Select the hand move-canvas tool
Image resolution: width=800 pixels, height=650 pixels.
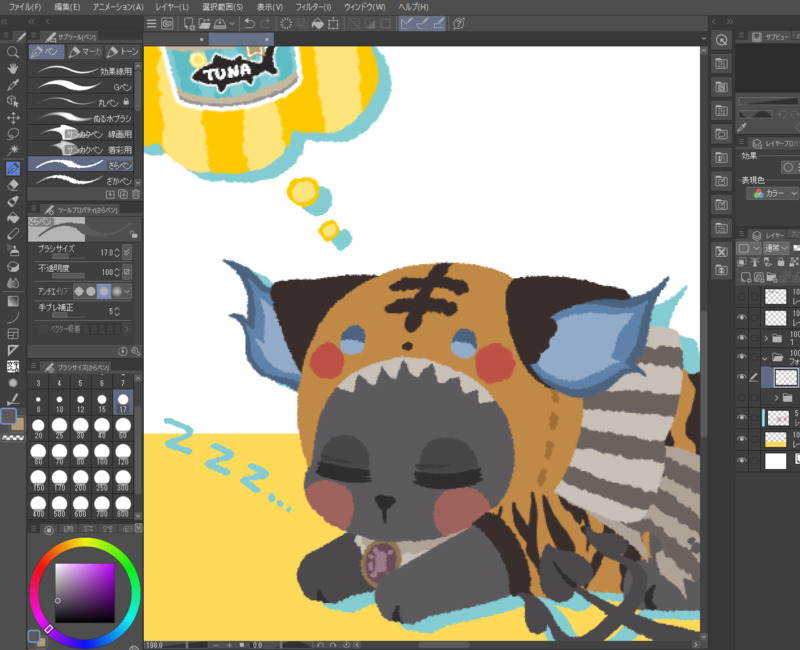click(x=13, y=68)
